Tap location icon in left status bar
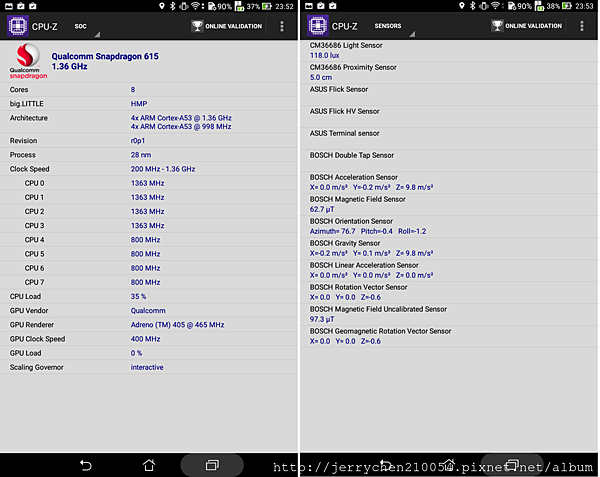Screen dimensions: 600x477 [162, 6]
